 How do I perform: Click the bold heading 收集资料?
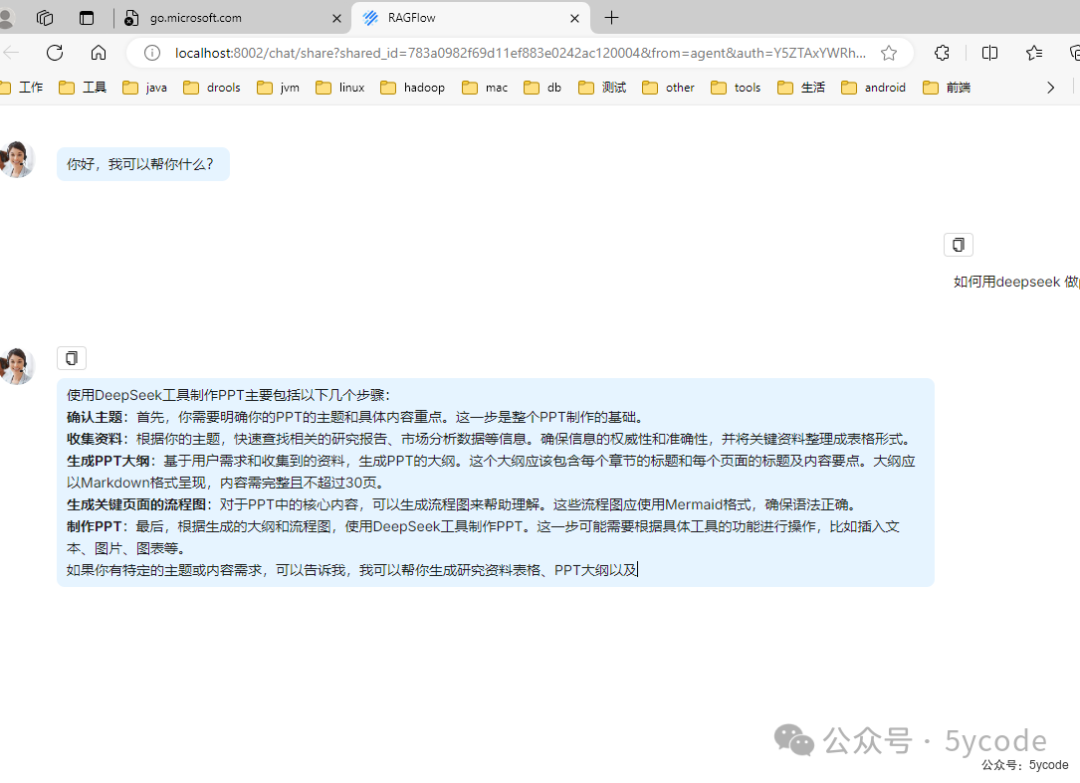click(x=94, y=439)
